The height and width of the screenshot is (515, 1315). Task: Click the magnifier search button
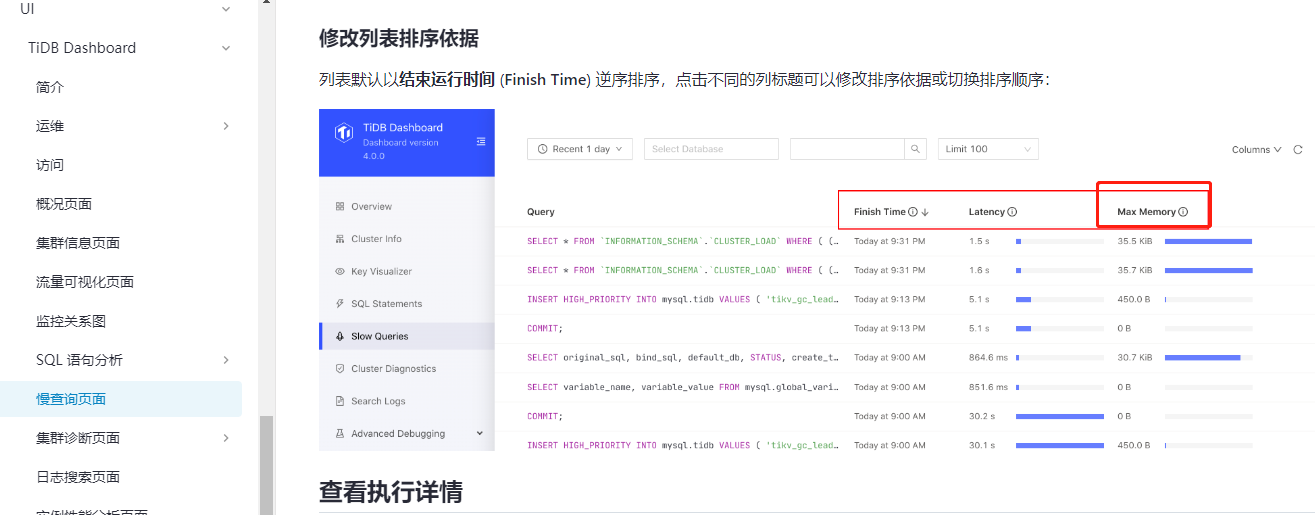pos(916,149)
